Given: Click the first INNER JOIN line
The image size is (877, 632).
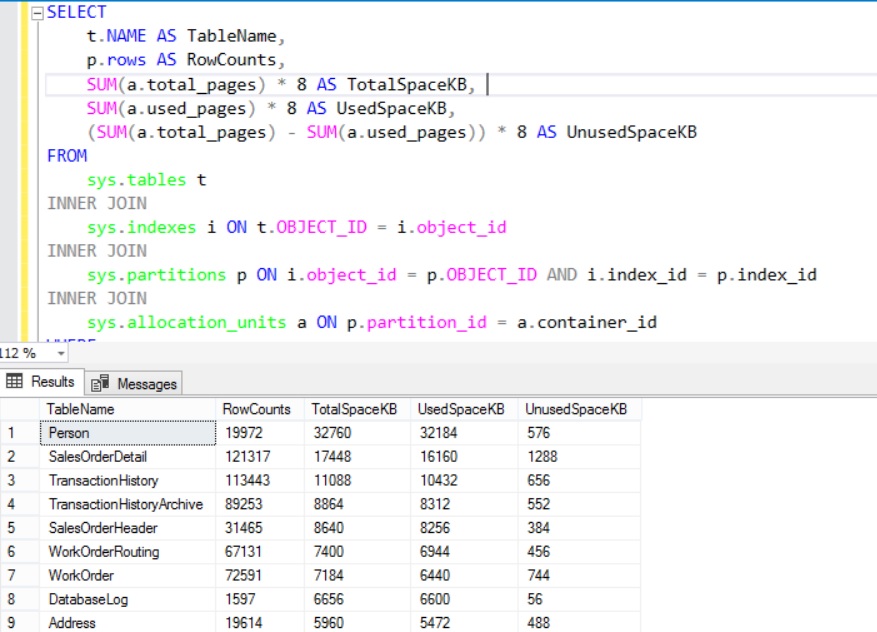Looking at the screenshot, I should [97, 204].
